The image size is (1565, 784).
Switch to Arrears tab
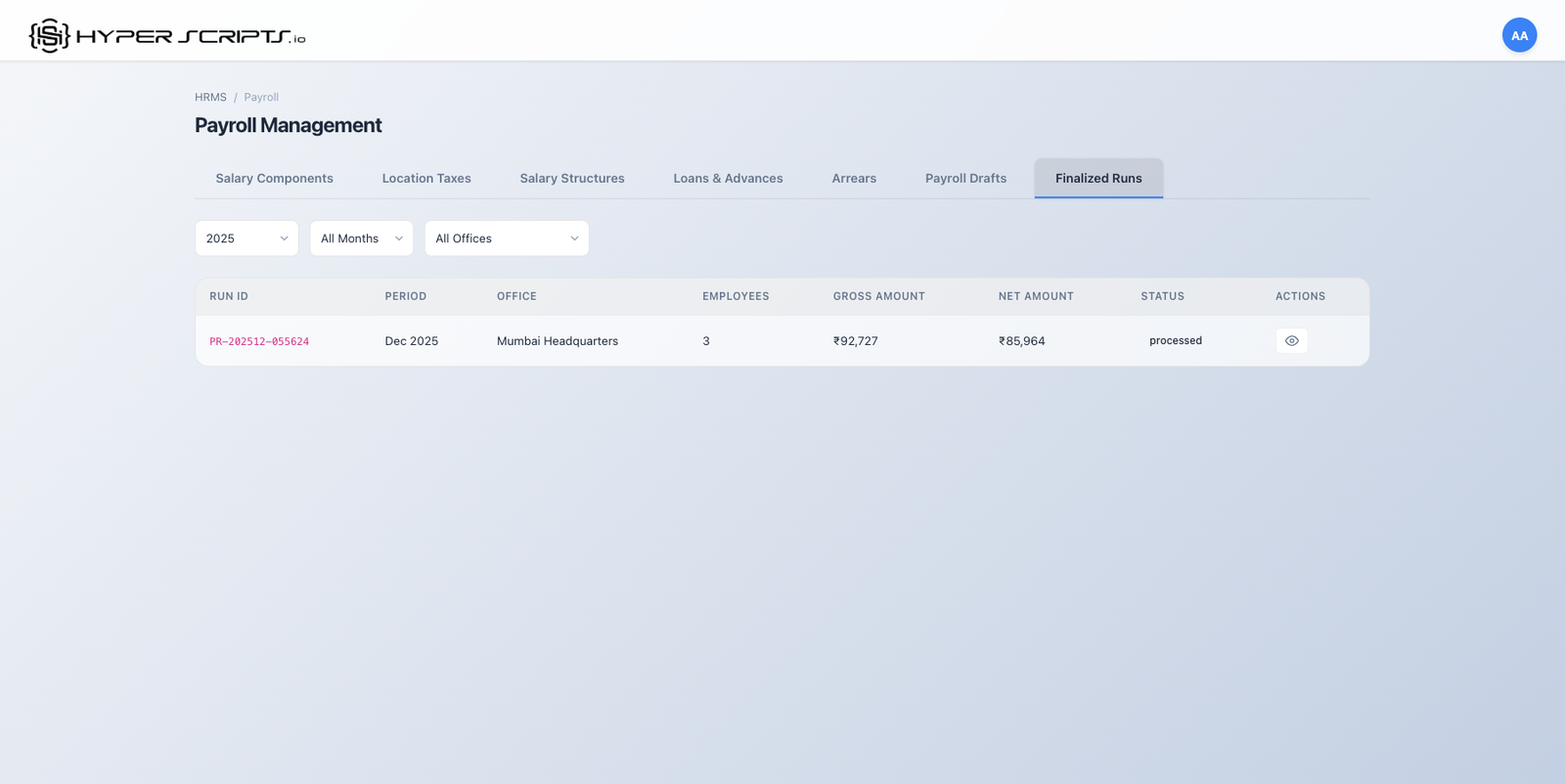(x=854, y=178)
